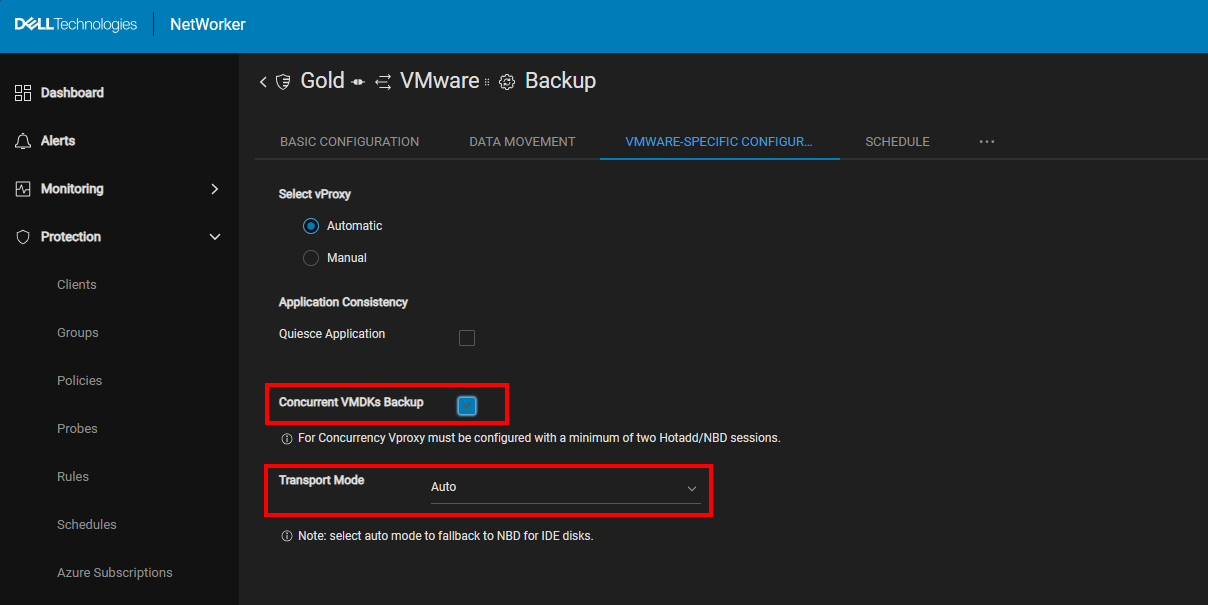Open Azure Subscriptions under Protection
This screenshot has width=1208, height=605.
tap(115, 573)
